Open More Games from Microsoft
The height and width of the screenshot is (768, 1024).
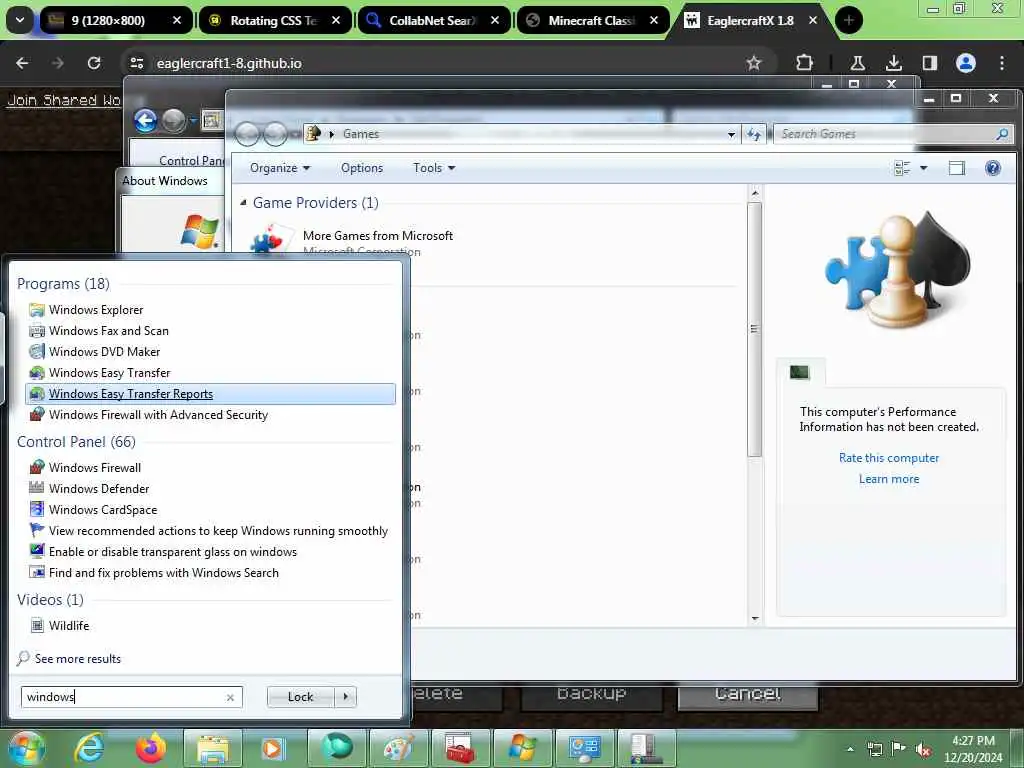tap(377, 236)
